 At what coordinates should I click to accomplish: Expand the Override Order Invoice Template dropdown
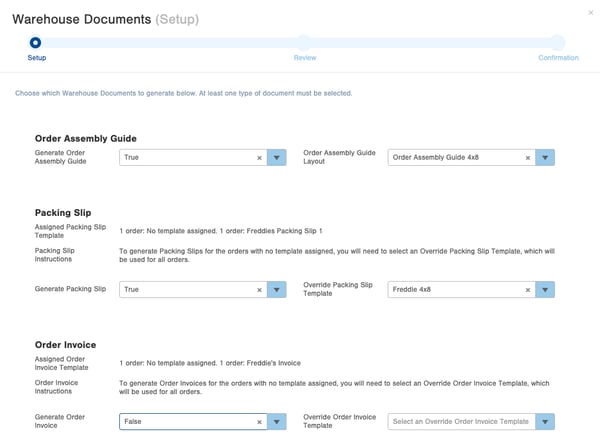pos(545,422)
